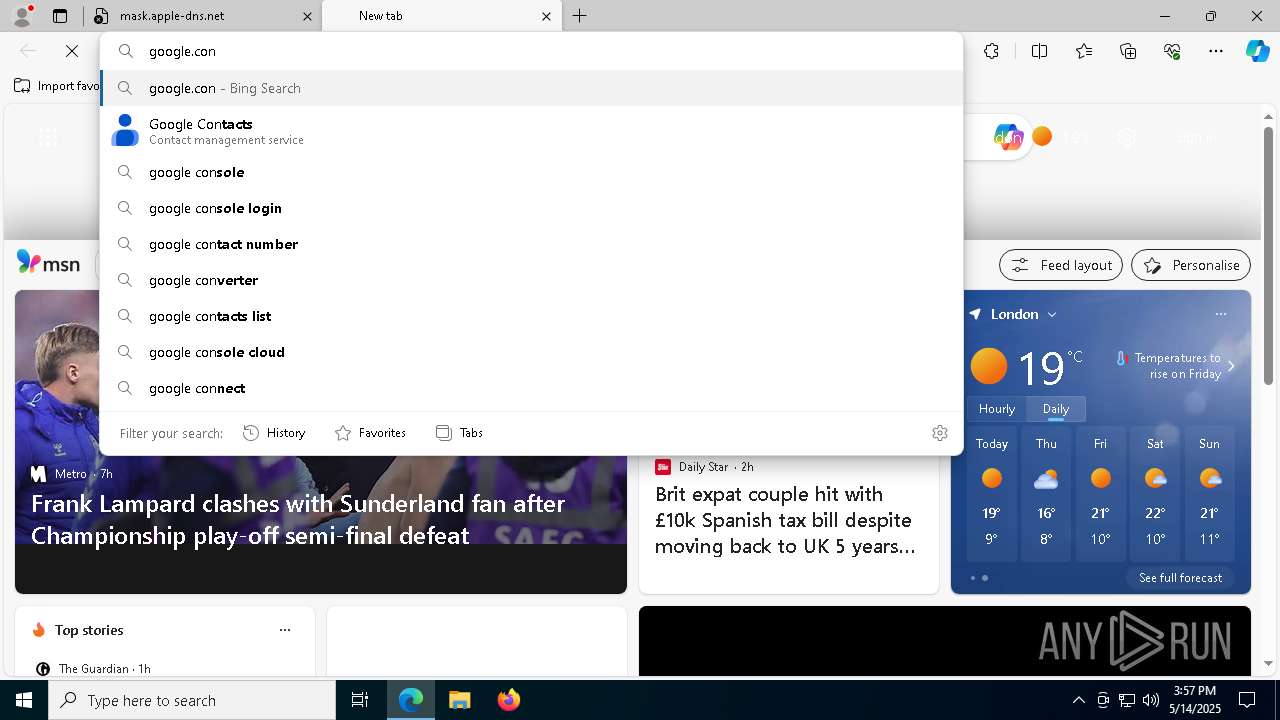Pick google console cloud suggestion
Viewport: 1280px width, 720px height.
point(532,352)
